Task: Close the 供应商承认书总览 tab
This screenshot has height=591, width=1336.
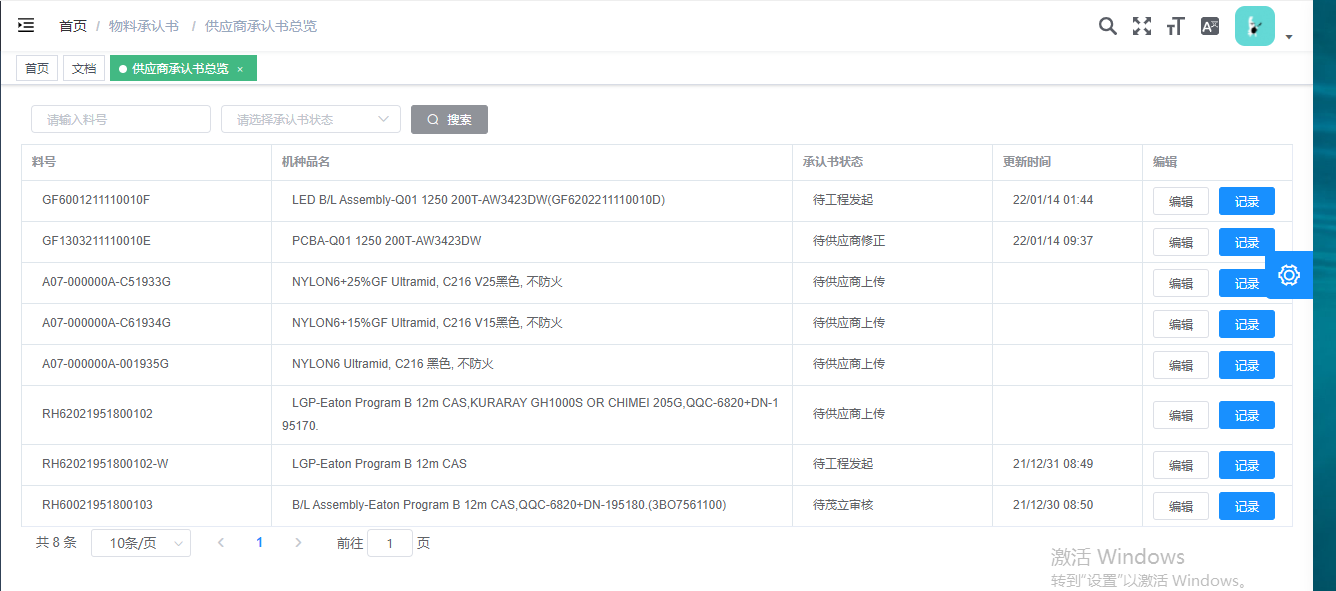Action: (x=240, y=69)
